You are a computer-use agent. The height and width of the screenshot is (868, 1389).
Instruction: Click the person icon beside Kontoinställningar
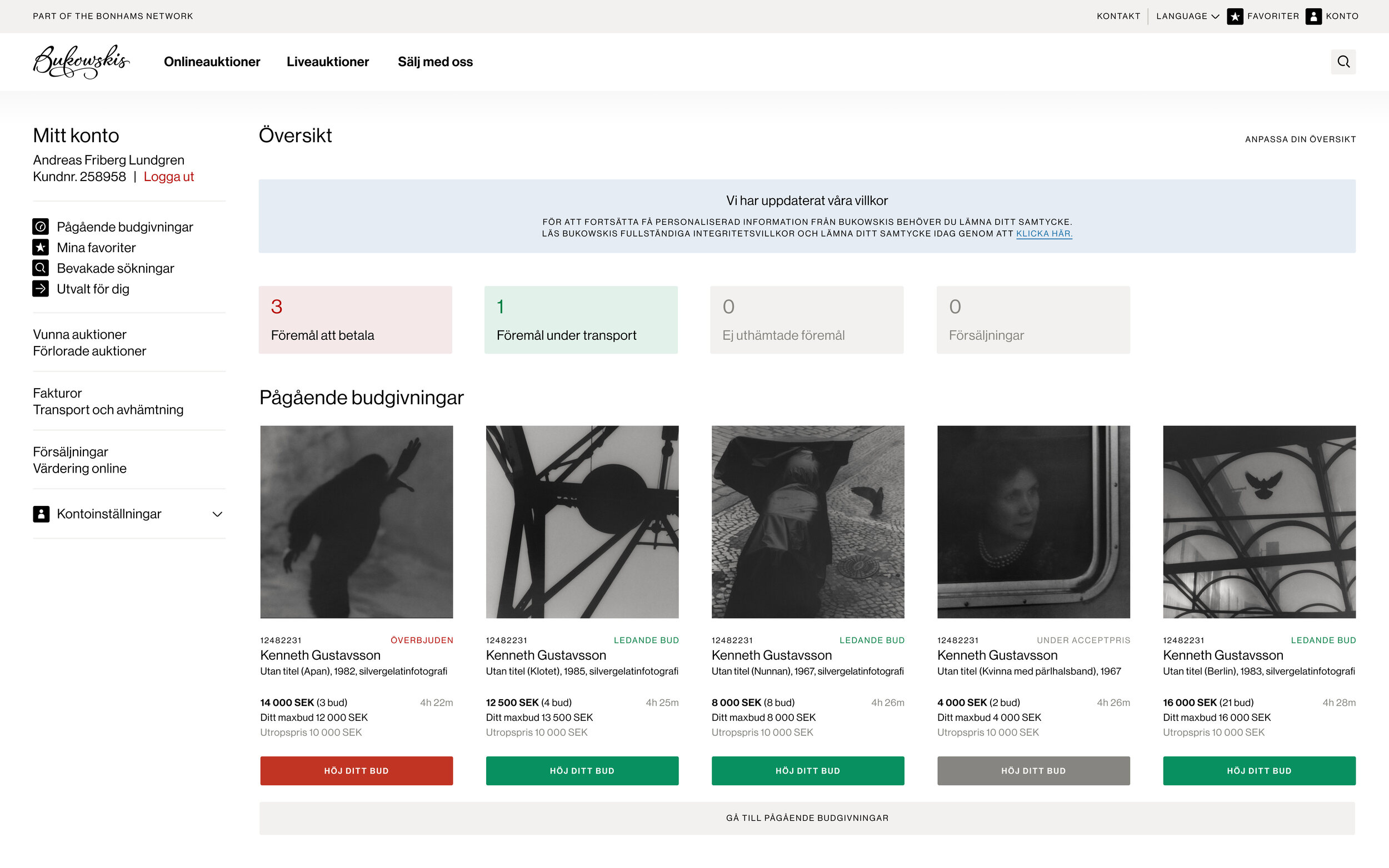pyautogui.click(x=41, y=514)
